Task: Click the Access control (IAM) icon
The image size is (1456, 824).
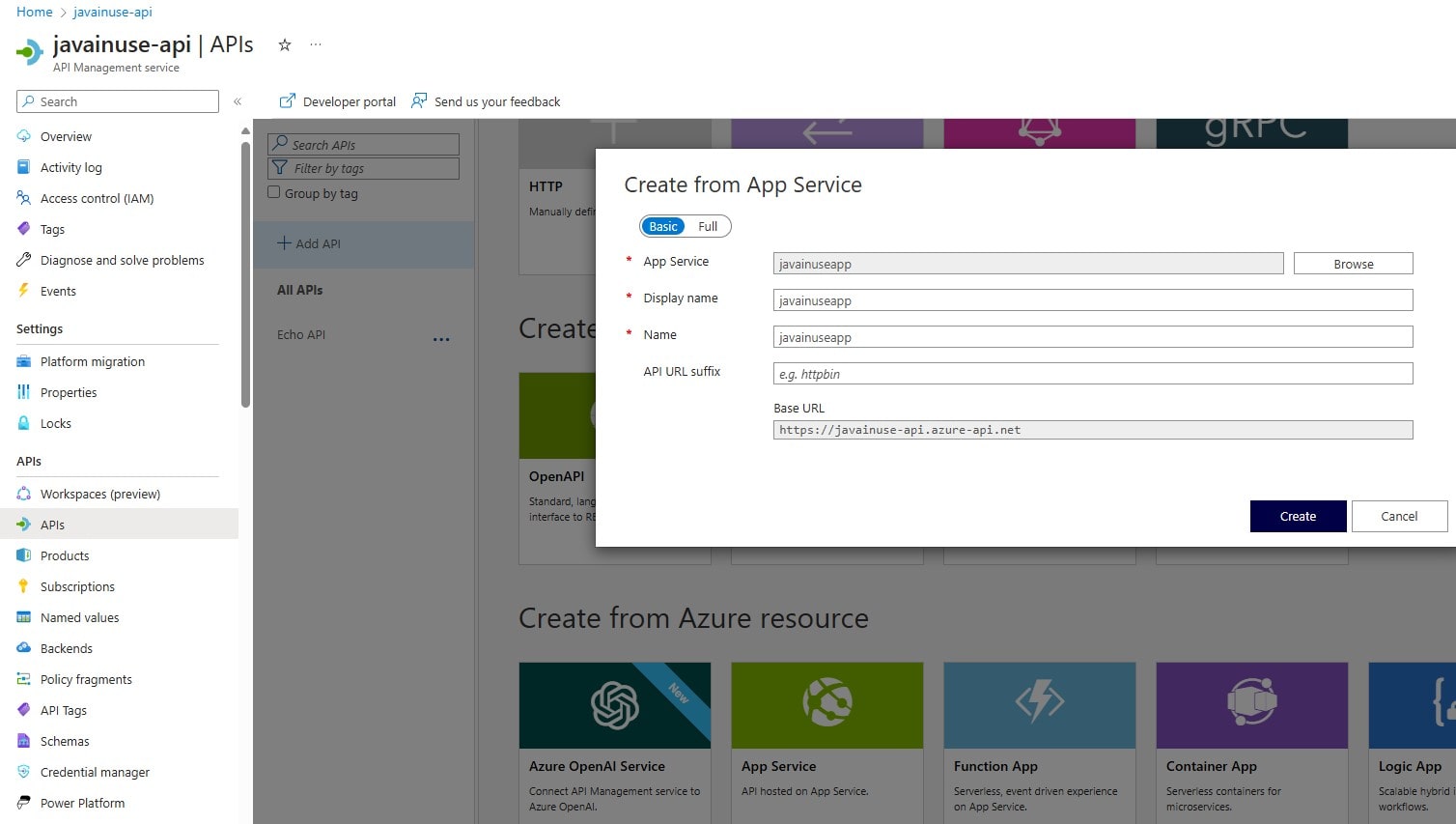Action: click(24, 198)
